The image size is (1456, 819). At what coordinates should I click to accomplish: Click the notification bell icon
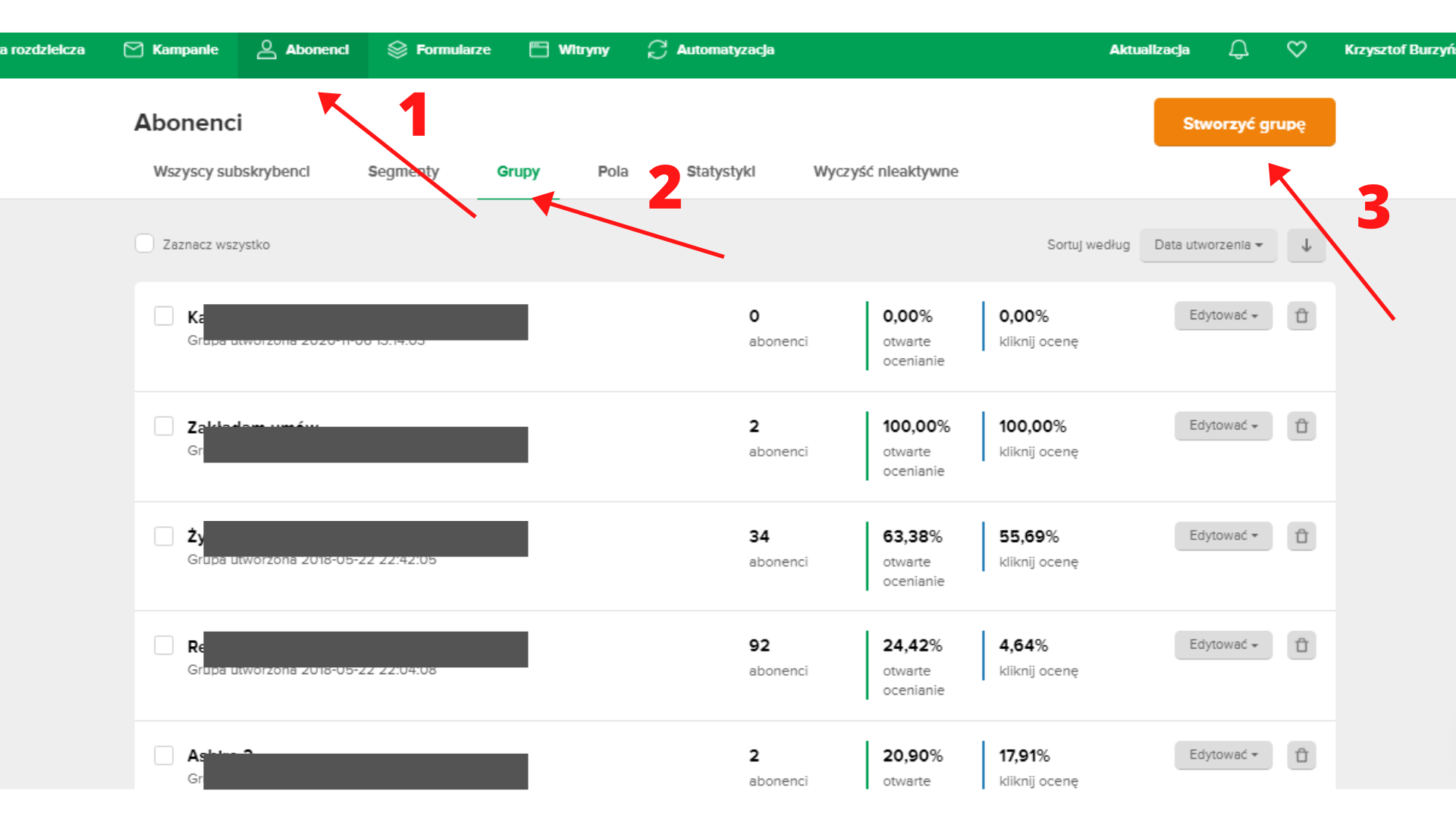tap(1238, 50)
